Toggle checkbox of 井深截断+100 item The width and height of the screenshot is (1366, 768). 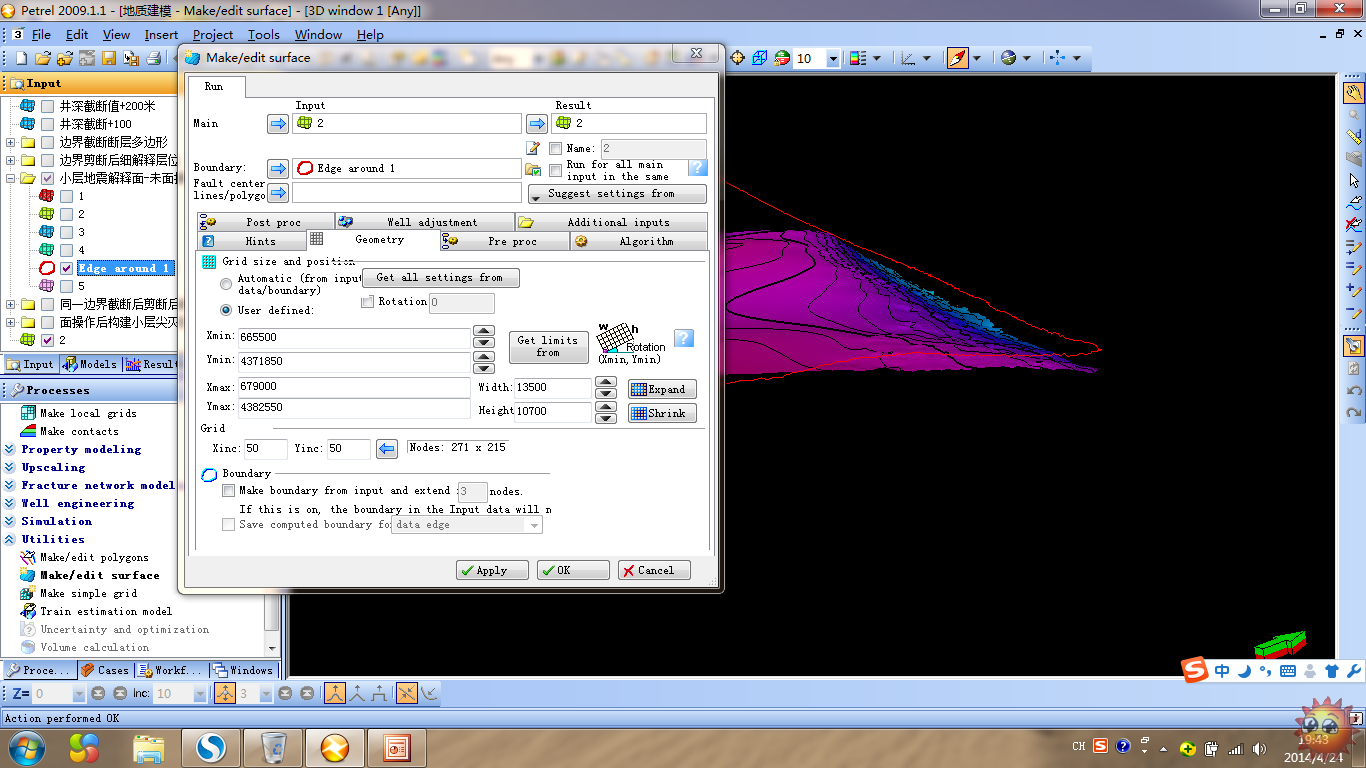coord(47,124)
